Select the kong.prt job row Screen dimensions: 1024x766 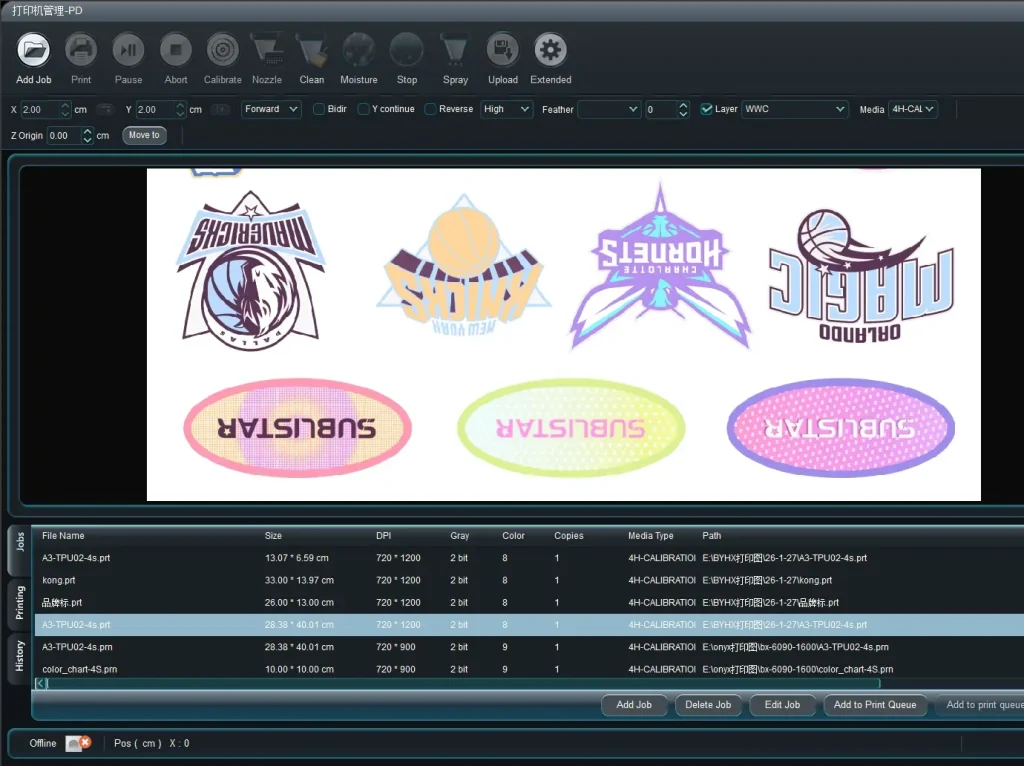click(x=300, y=580)
